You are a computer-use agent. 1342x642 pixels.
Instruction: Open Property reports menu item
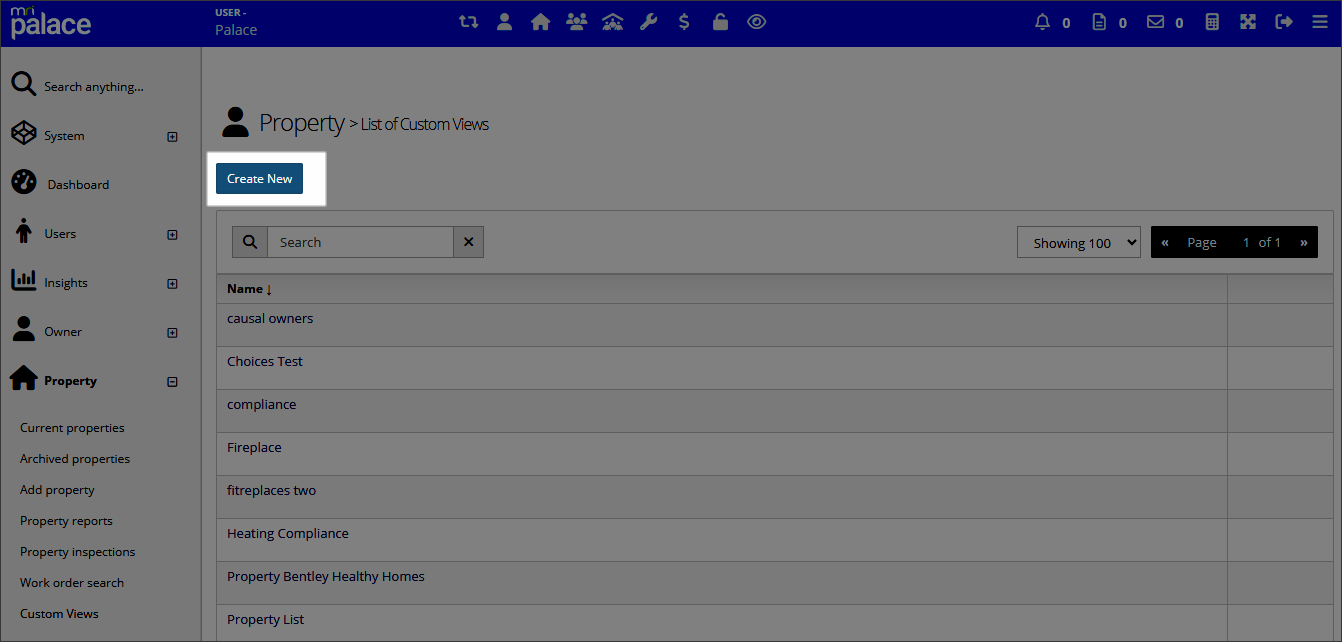pyautogui.click(x=66, y=521)
